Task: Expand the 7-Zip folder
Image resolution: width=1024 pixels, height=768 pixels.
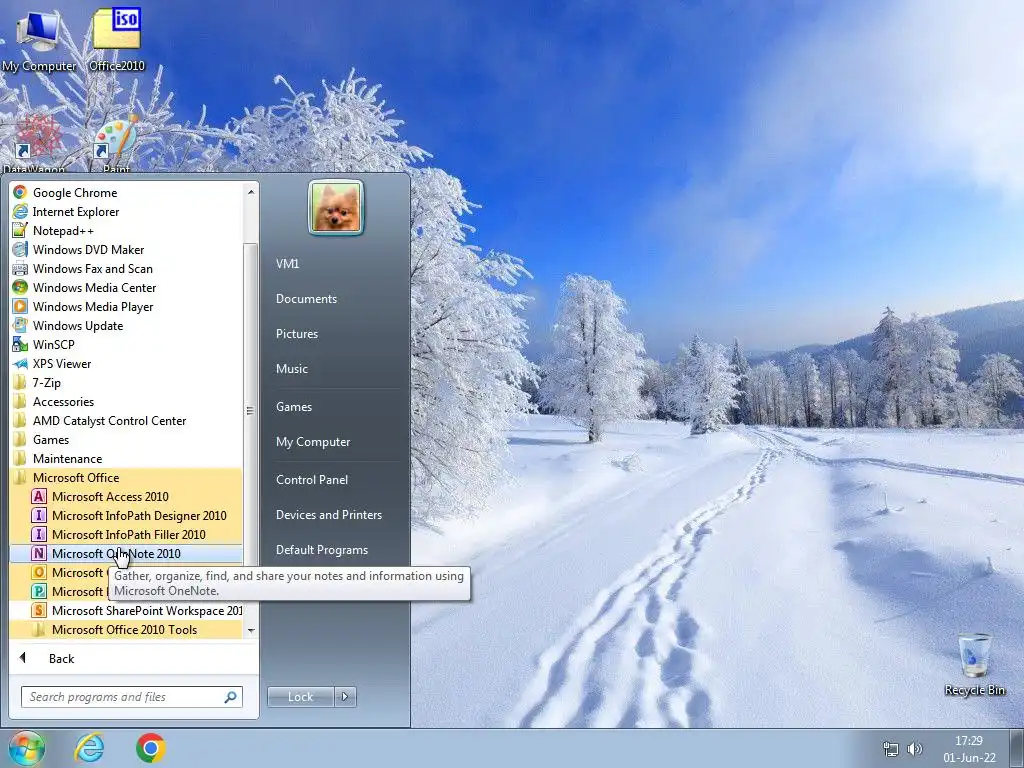Action: point(125,383)
